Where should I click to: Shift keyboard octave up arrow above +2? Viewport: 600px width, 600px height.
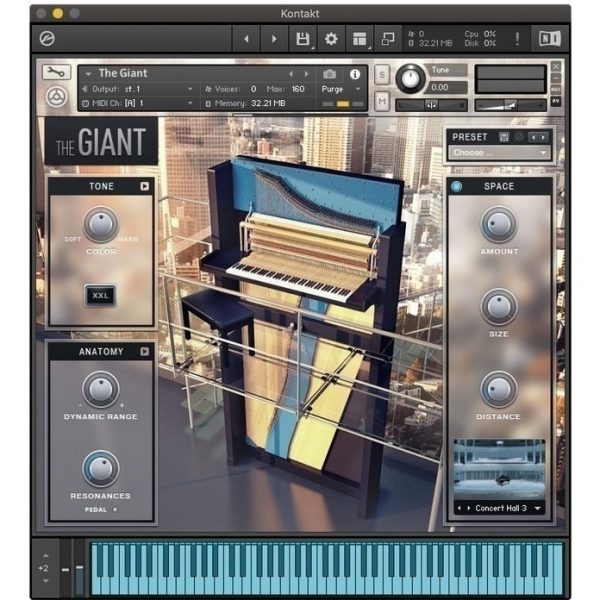(x=46, y=555)
